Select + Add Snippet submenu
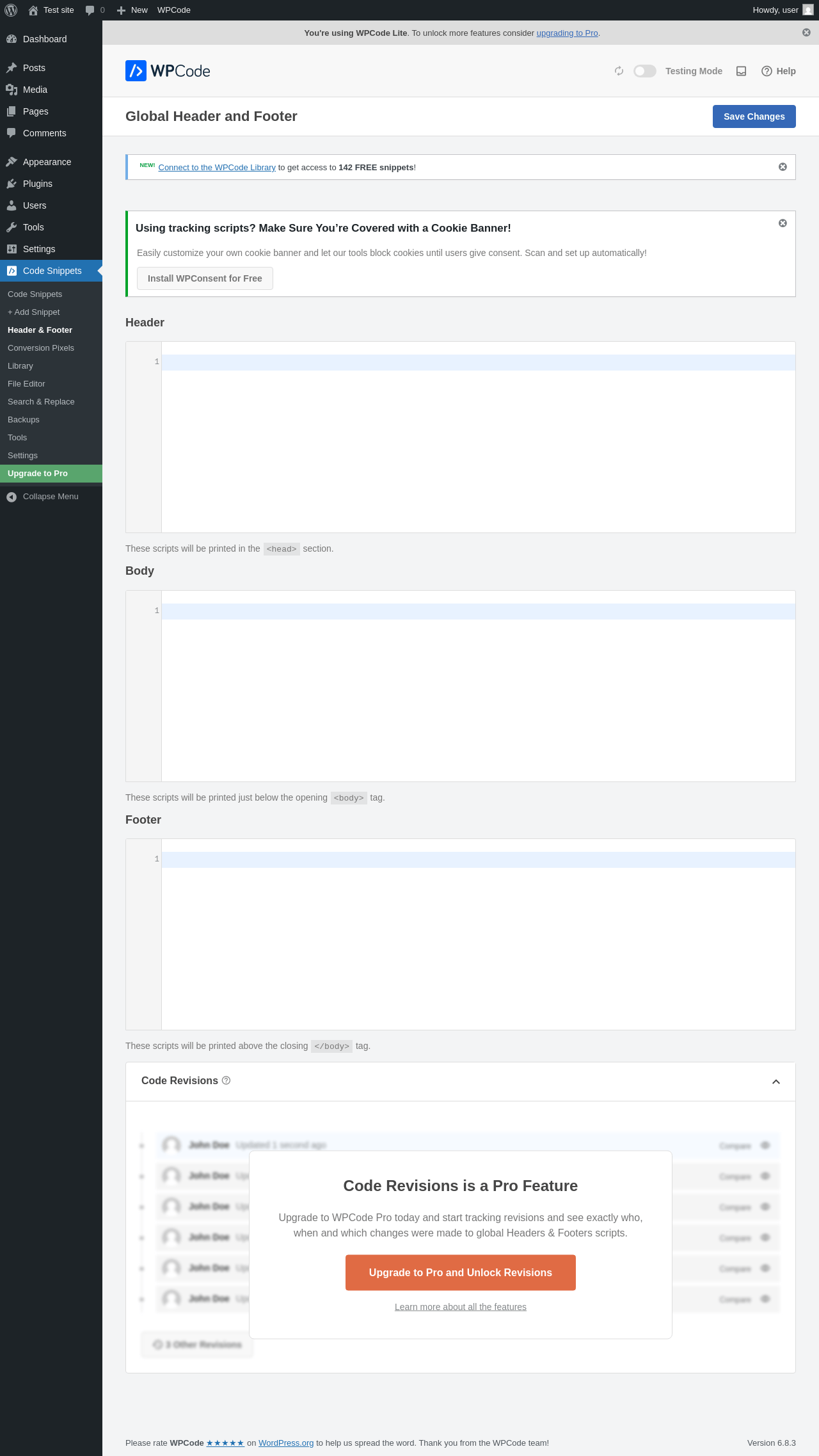Viewport: 819px width, 1456px height. coord(51,312)
